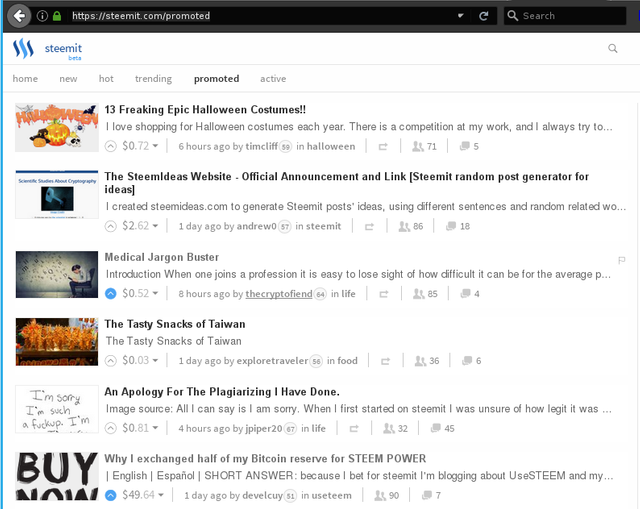The width and height of the screenshot is (640, 509).
Task: Show the 85 voters on Medical Jargon post
Action: (425, 293)
